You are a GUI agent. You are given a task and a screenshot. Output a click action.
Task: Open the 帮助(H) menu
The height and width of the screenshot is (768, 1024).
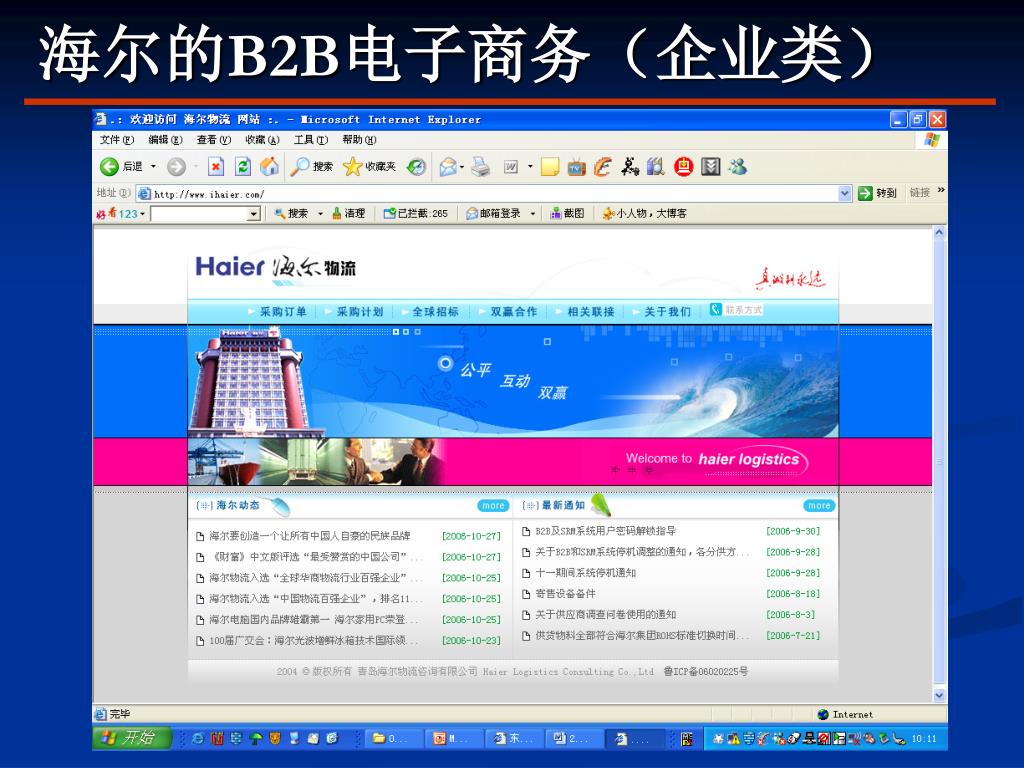point(359,140)
